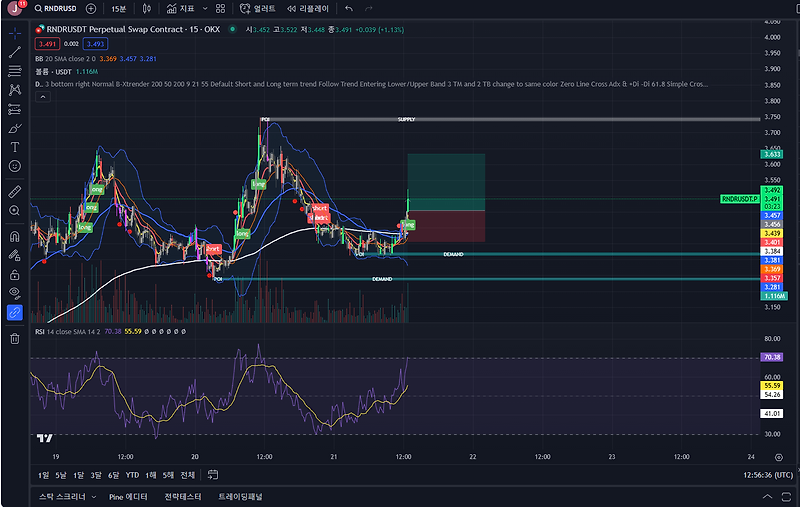Open the RNDRUSD symbol search
The image size is (800, 507).
tap(55, 9)
